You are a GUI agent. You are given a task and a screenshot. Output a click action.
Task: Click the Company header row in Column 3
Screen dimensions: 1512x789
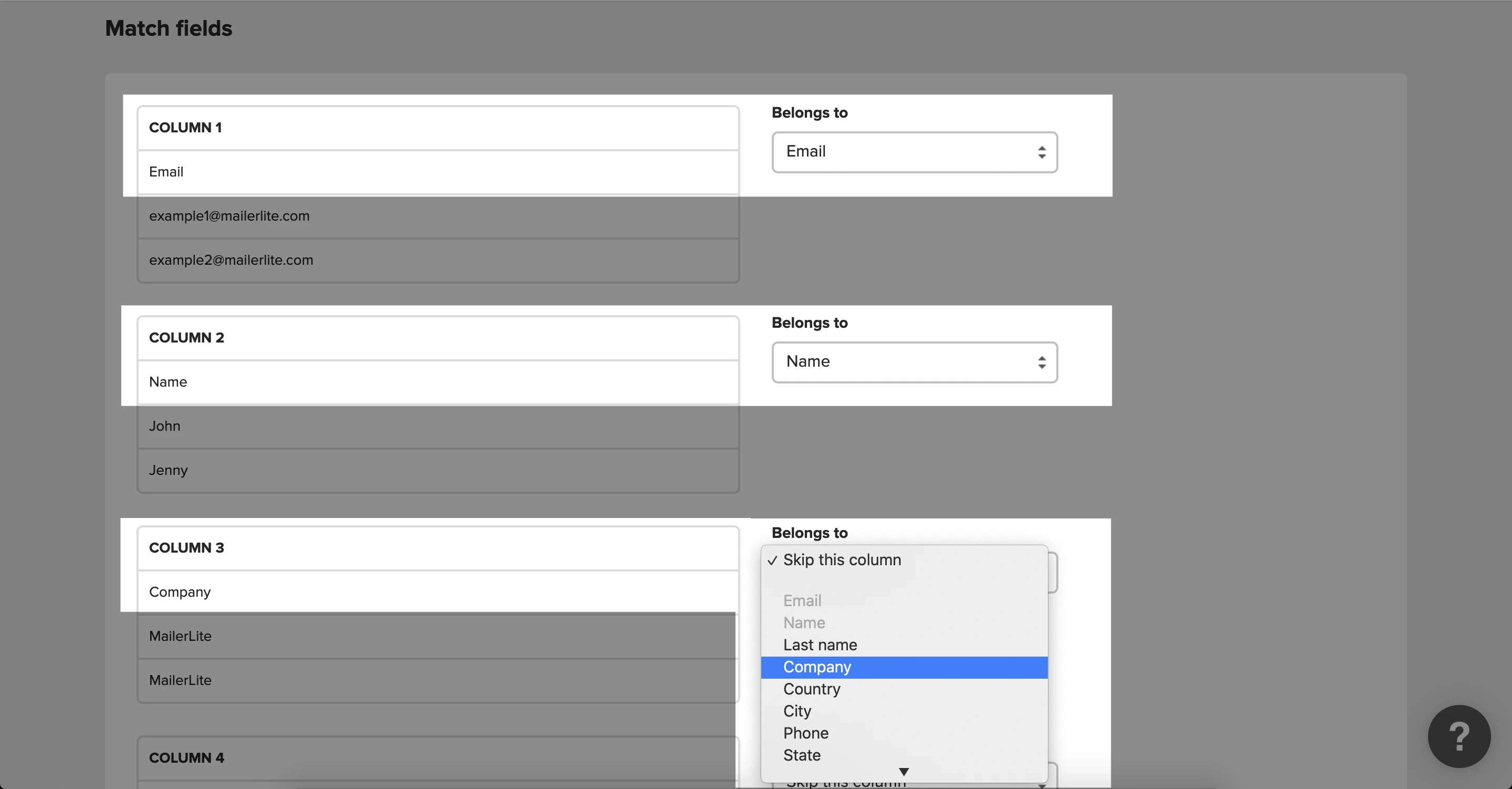(437, 591)
